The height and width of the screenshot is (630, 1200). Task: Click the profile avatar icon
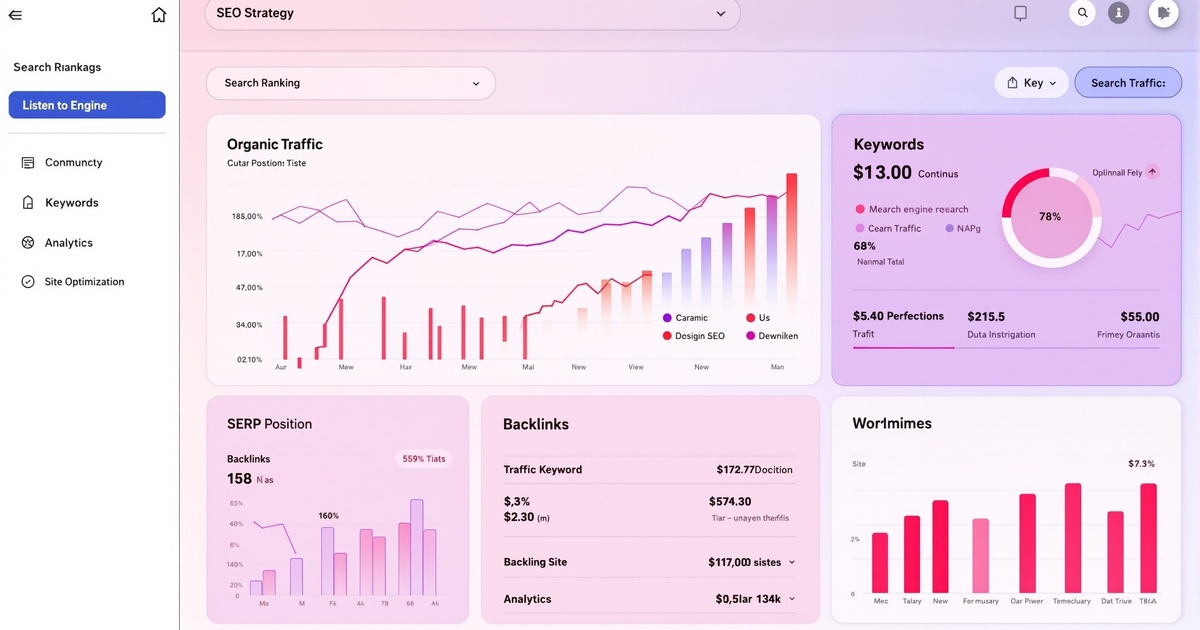(x=1163, y=13)
